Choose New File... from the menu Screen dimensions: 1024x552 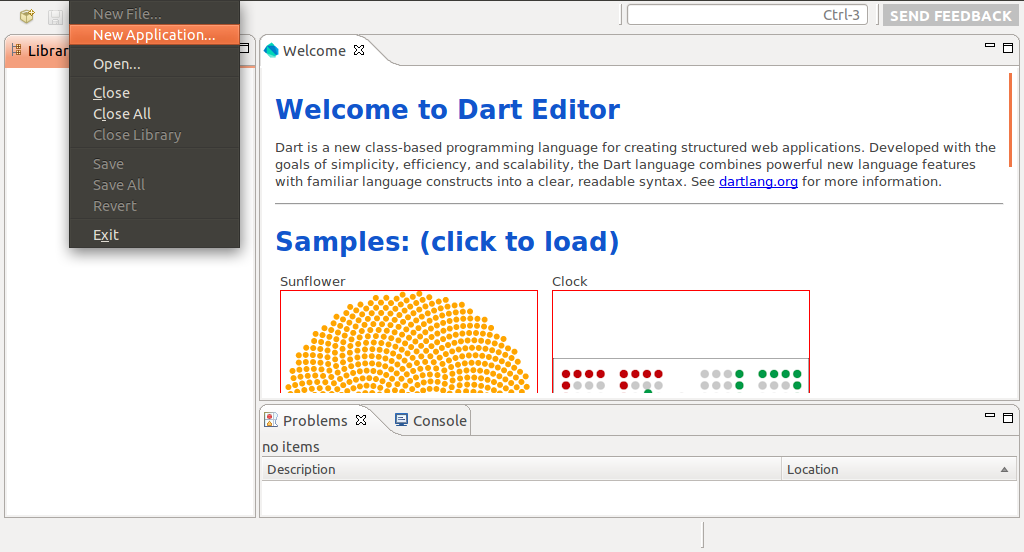(x=154, y=14)
